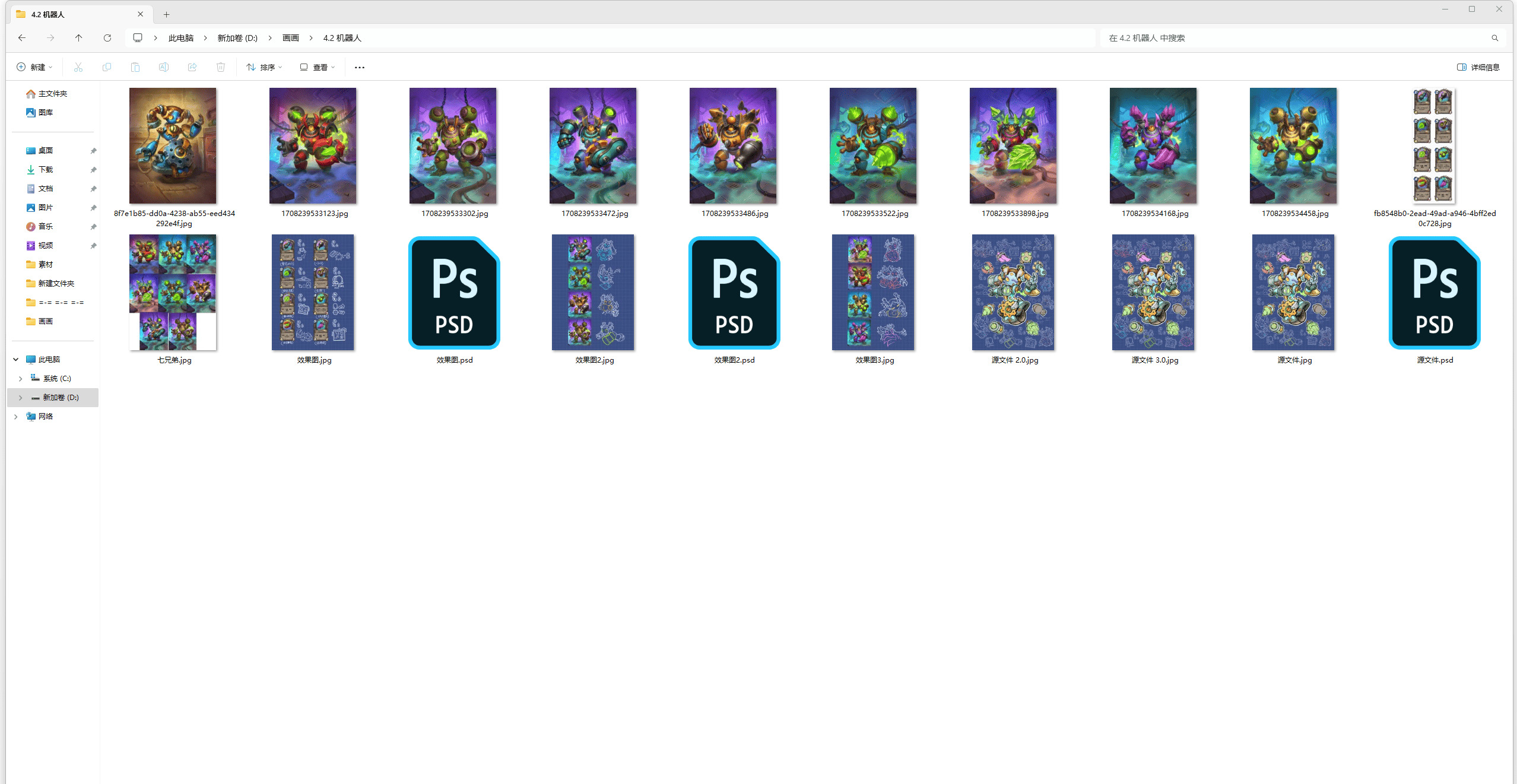Image resolution: width=1517 pixels, height=784 pixels.
Task: Open the 查看 view dropdown
Action: click(x=318, y=67)
